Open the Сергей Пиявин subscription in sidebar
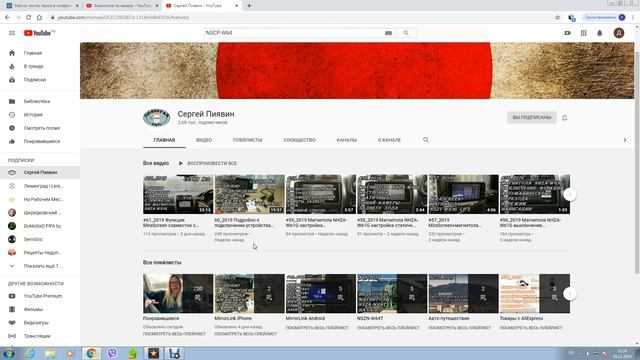This screenshot has width=640, height=360. (40, 173)
